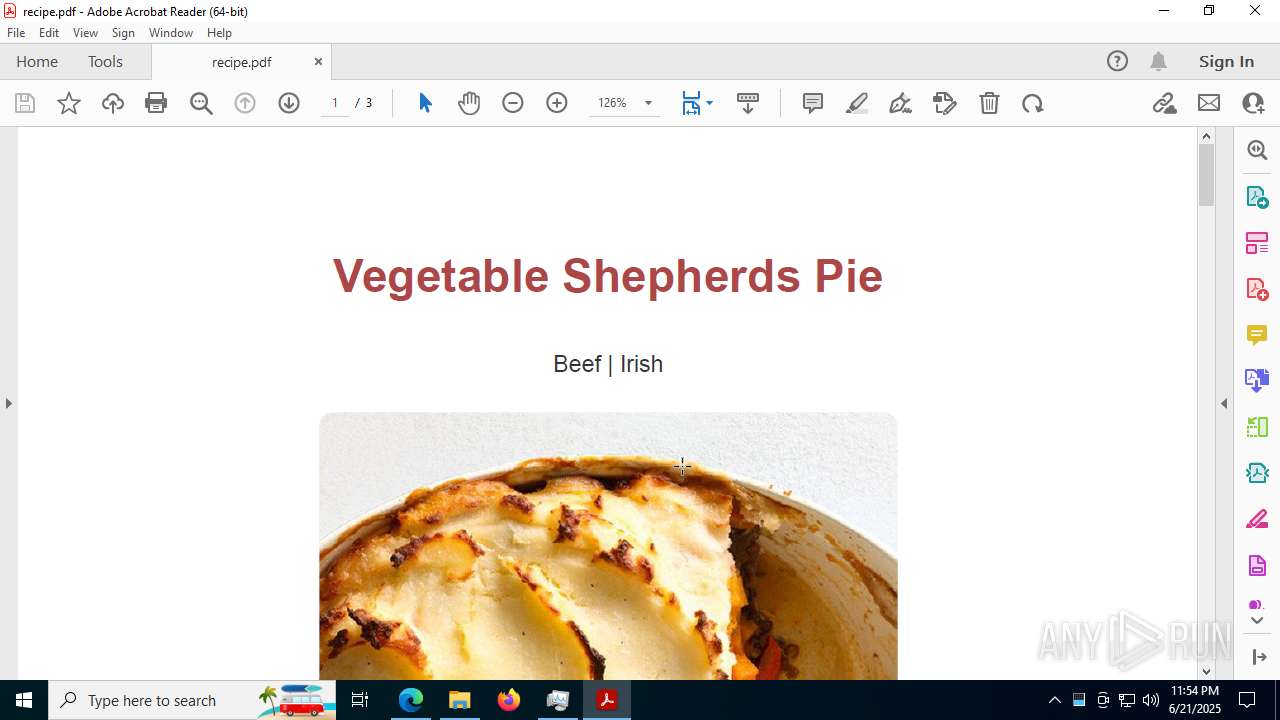
Task: Open the teal scan/enhance tool in pane
Action: coord(1257,472)
